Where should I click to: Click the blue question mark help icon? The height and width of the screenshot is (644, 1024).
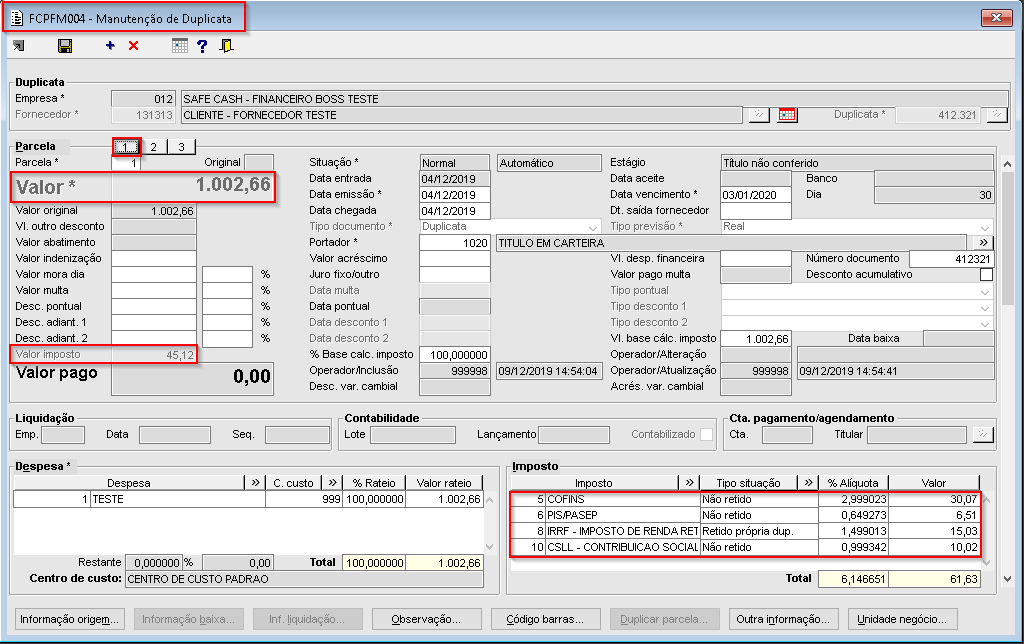202,46
